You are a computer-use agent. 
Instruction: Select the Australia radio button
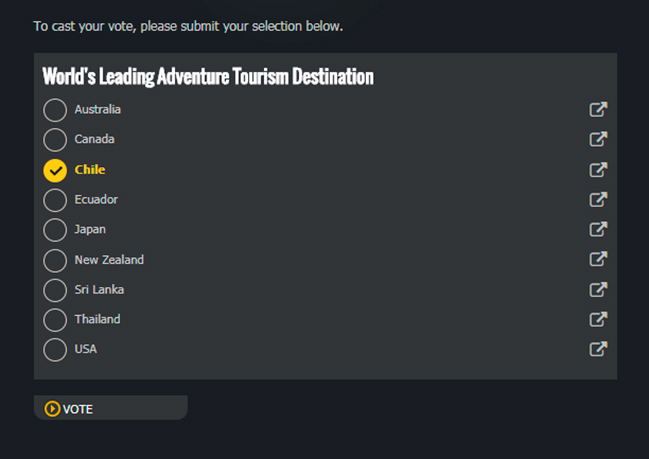point(55,110)
